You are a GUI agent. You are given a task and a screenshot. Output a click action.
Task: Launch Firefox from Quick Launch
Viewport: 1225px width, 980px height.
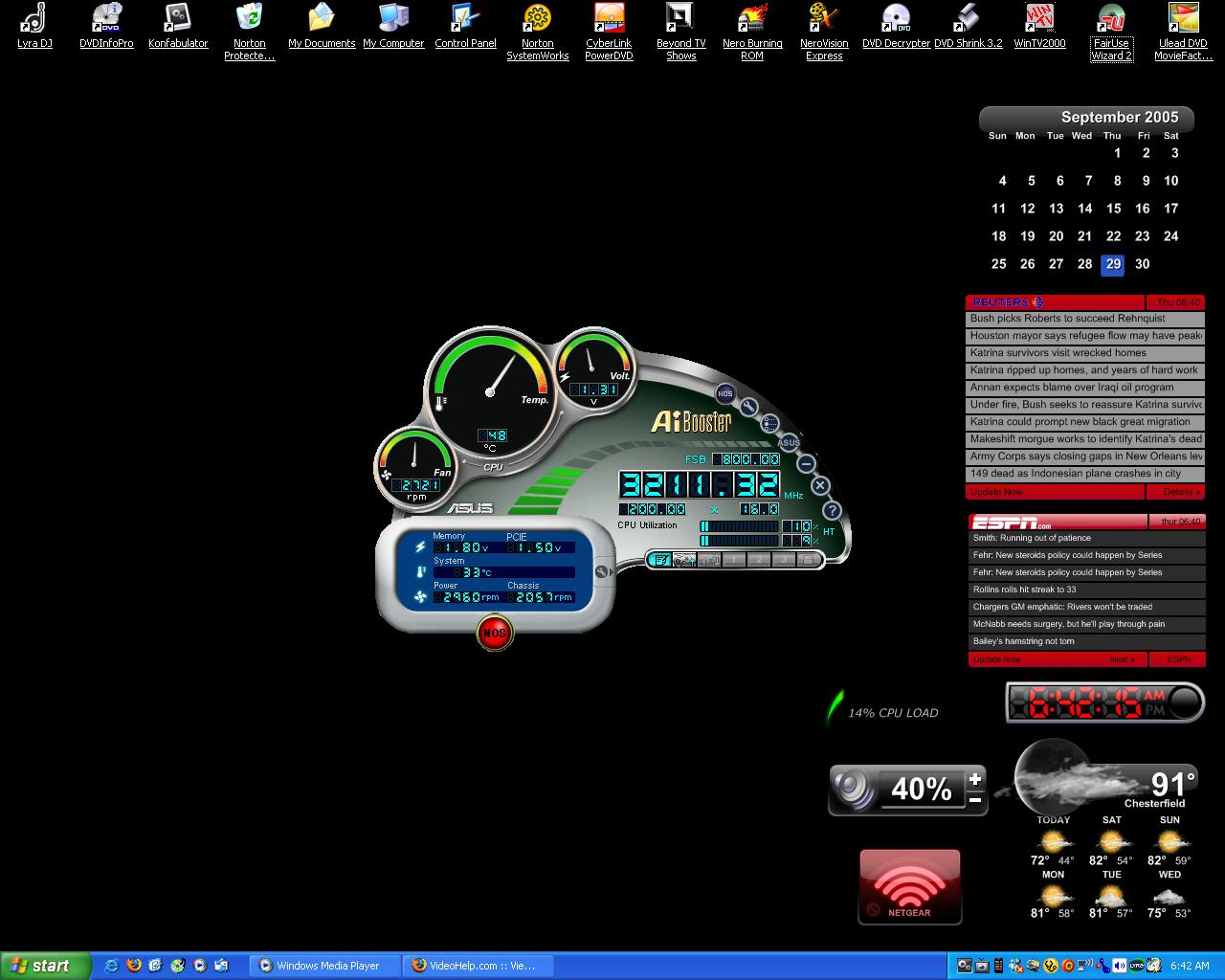click(133, 966)
